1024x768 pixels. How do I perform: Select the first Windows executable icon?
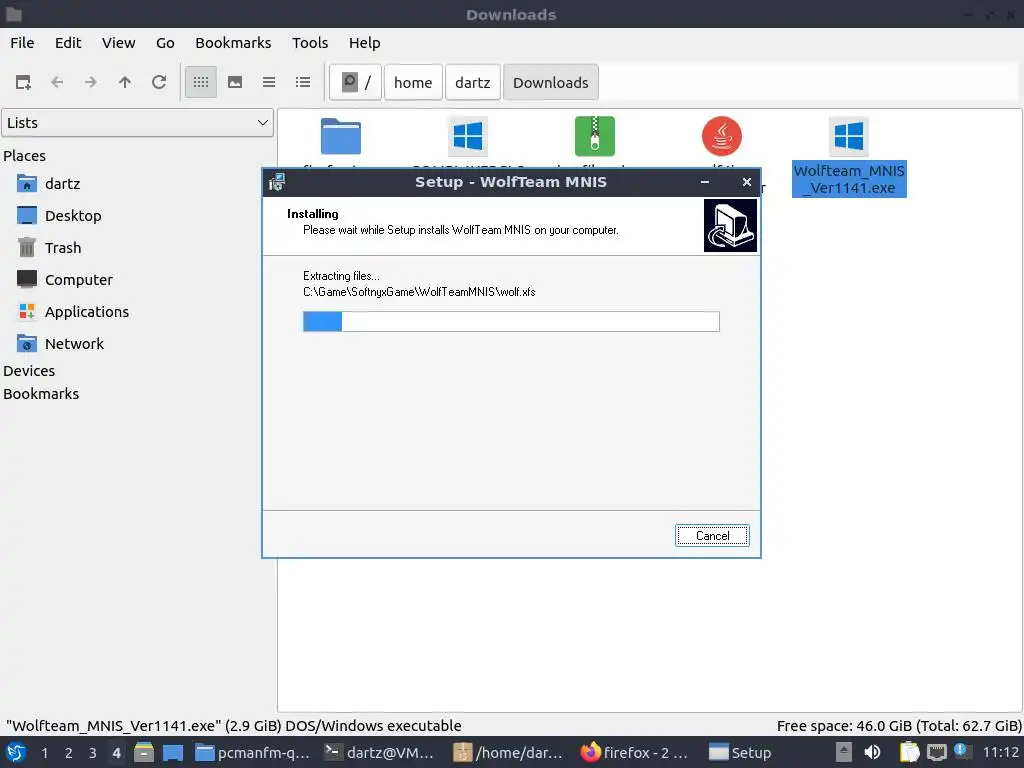coord(468,136)
